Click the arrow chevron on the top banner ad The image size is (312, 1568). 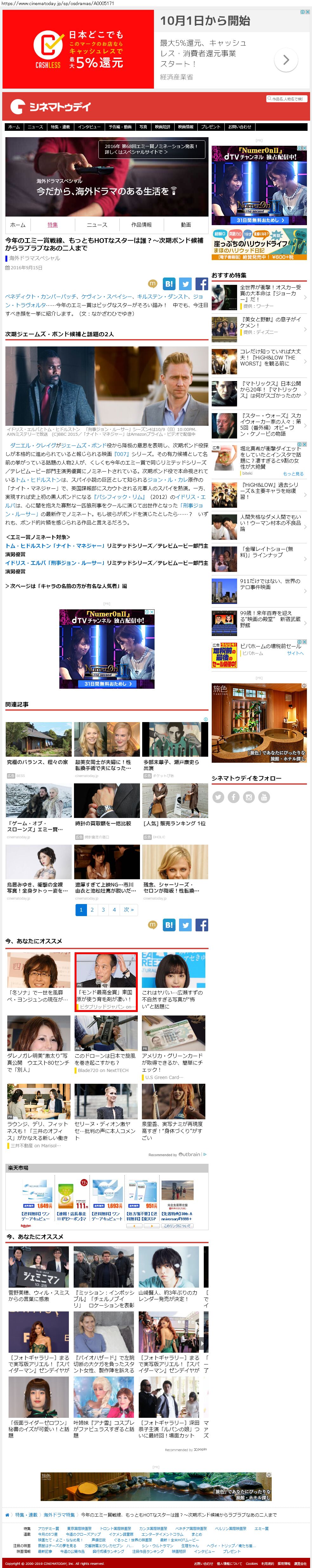click(286, 60)
